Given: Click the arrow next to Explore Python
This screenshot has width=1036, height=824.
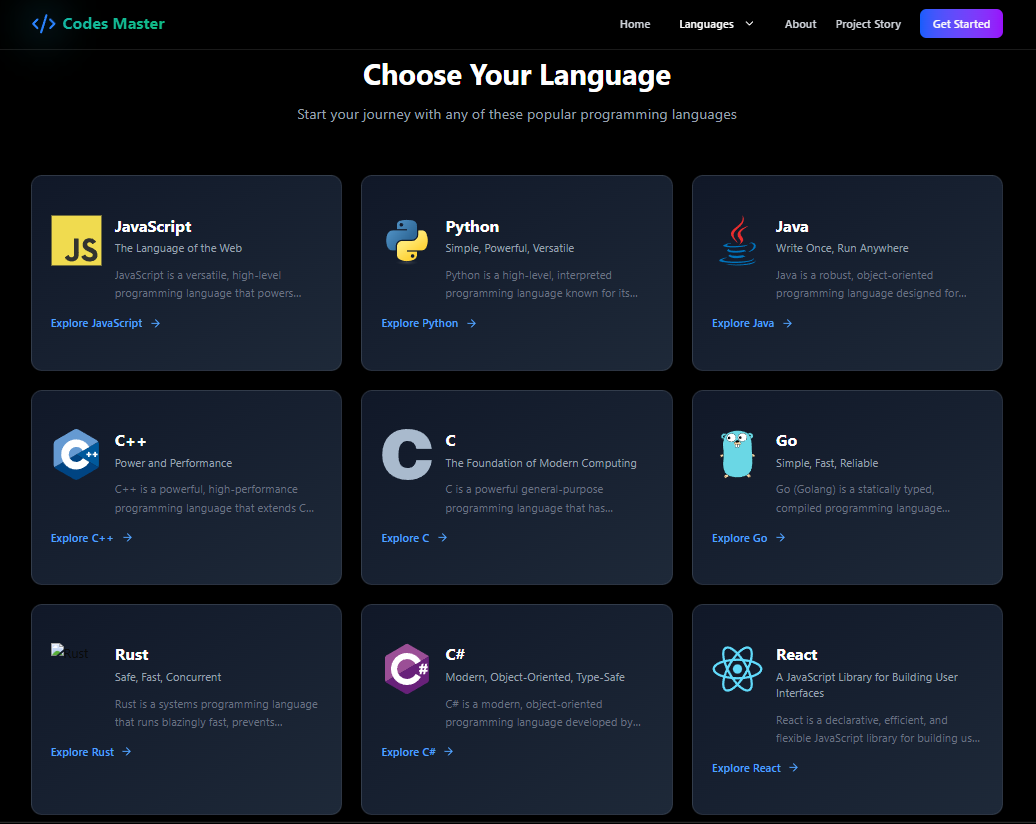Looking at the screenshot, I should (471, 323).
